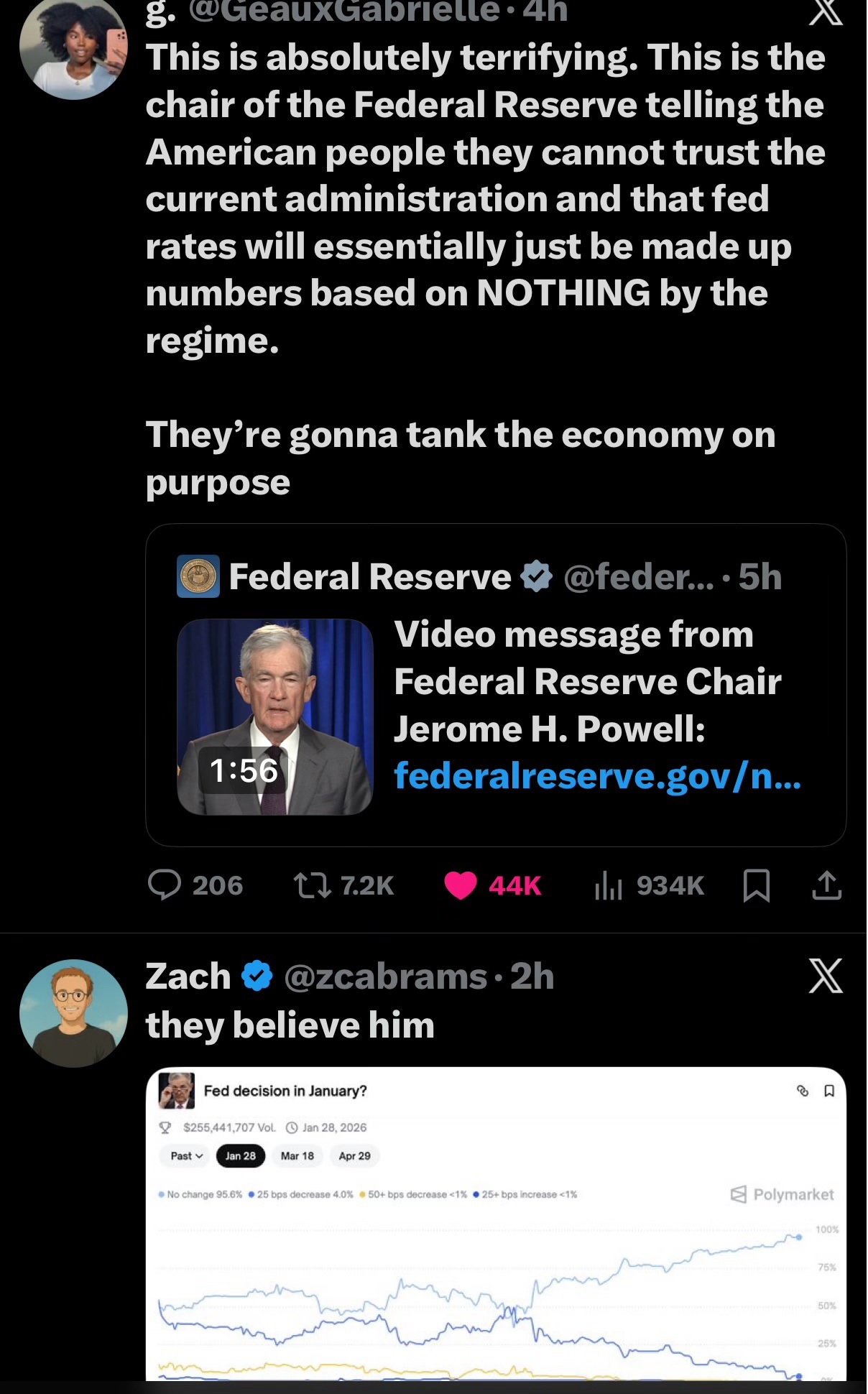Viewport: 868px width, 1394px height.
Task: Unlike the tweet with 44K likes
Action: pos(461,885)
